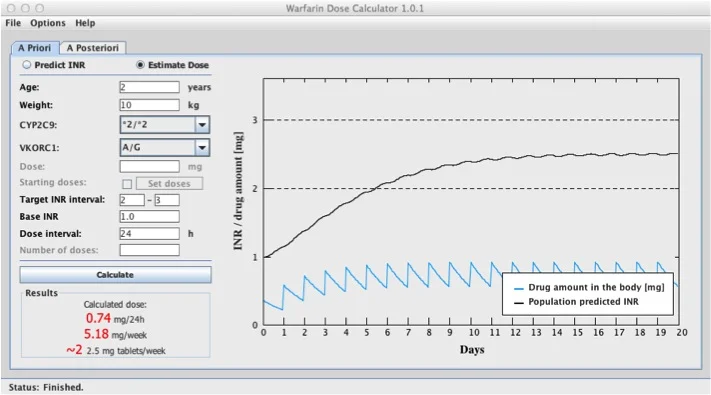Click the Age input field
The width and height of the screenshot is (711, 395).
click(x=149, y=87)
